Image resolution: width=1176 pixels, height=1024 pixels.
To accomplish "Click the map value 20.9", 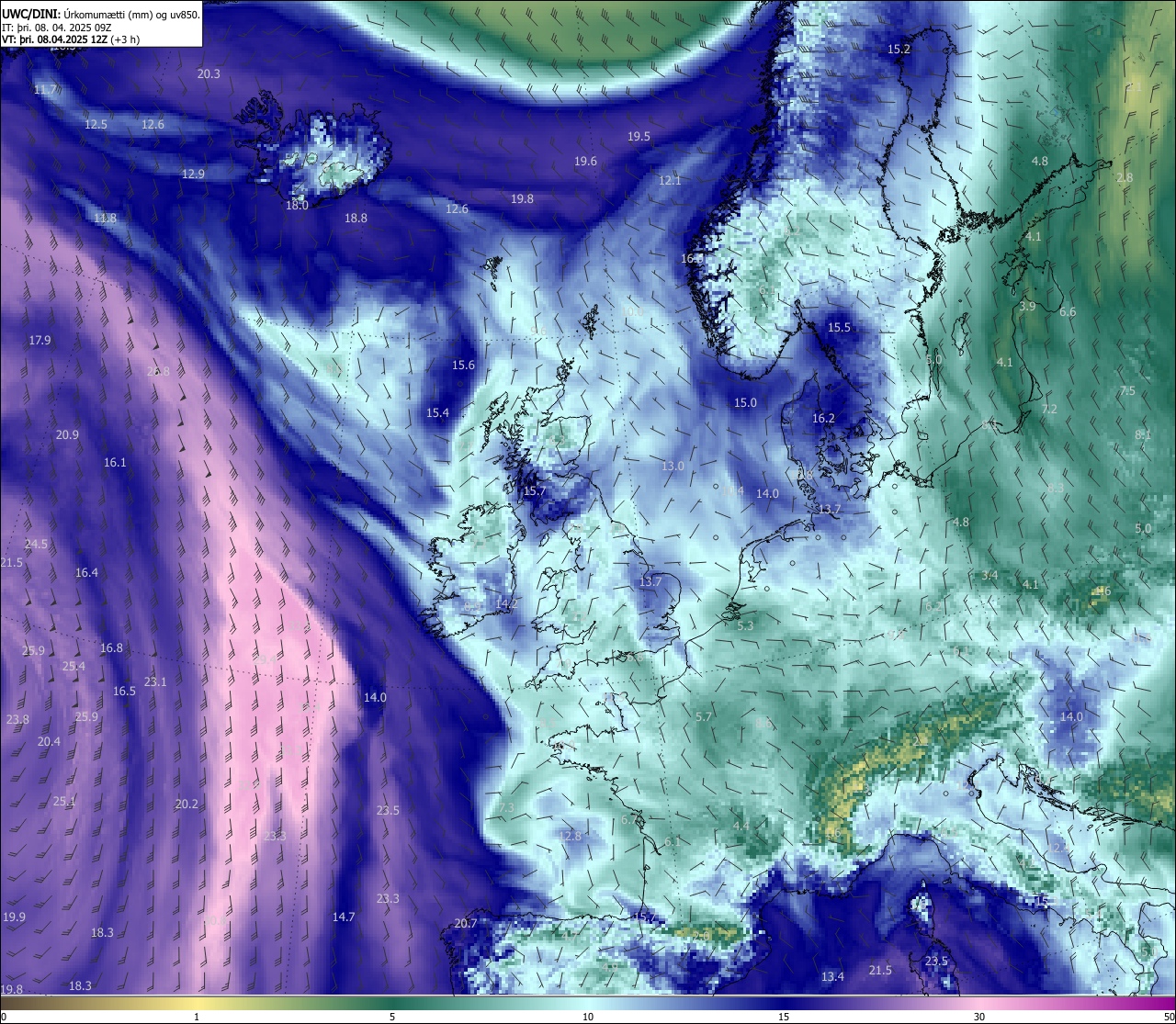I will click(x=67, y=434).
